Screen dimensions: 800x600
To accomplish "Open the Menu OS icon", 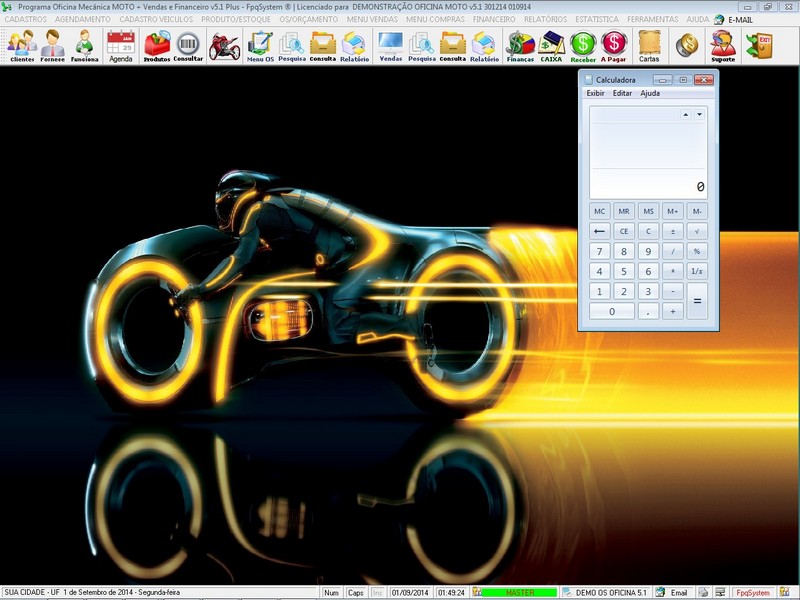I will point(260,45).
